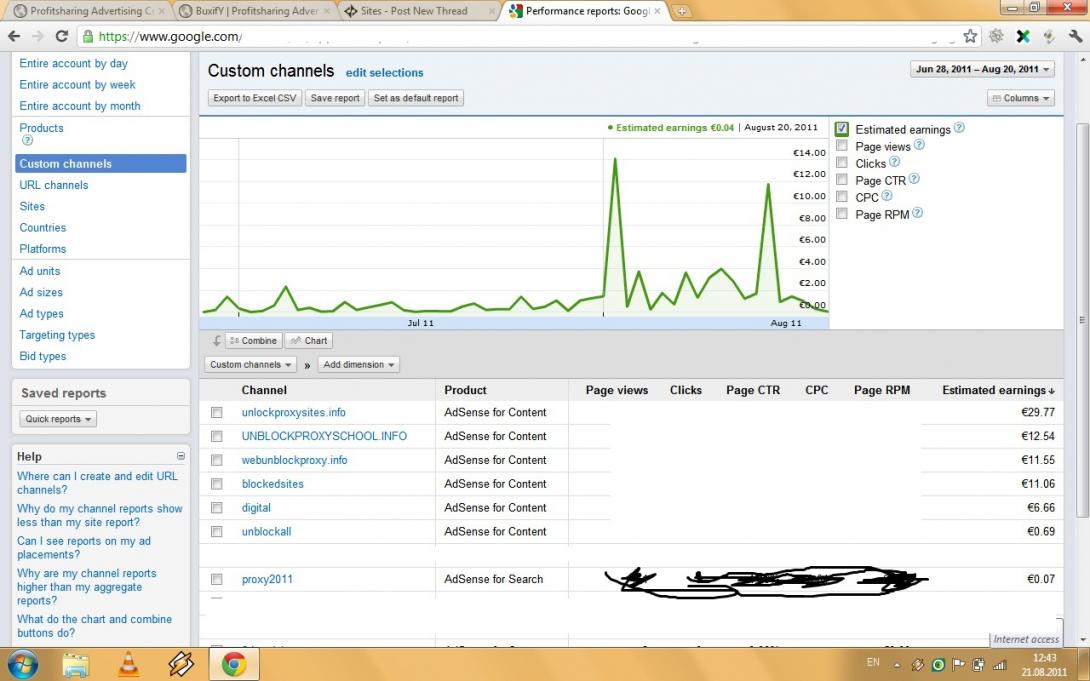Tick the checkbox for proxy2011 row
Viewport: 1090px width, 681px height.
217,579
